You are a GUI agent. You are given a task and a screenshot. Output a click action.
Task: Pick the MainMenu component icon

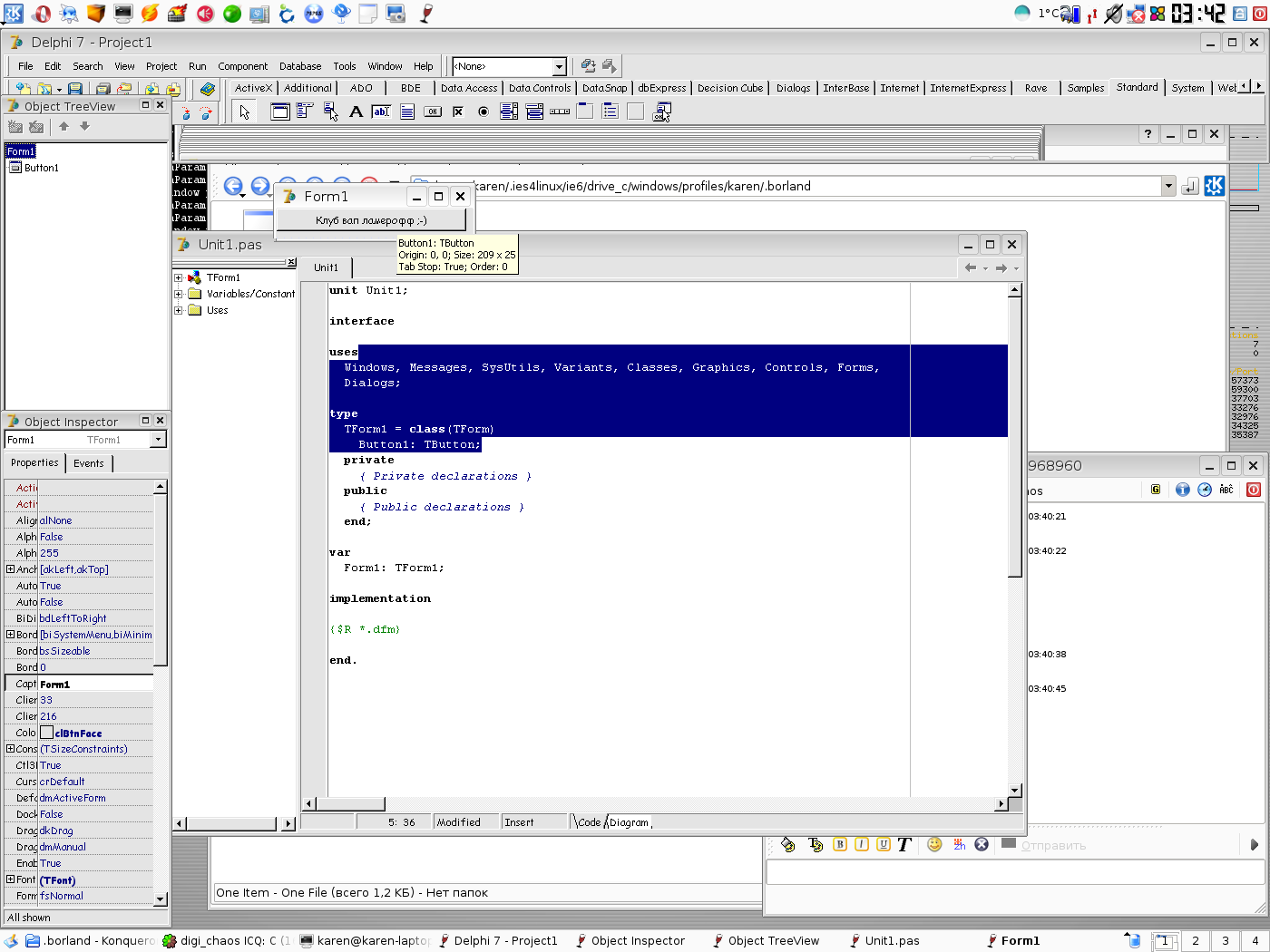click(305, 112)
